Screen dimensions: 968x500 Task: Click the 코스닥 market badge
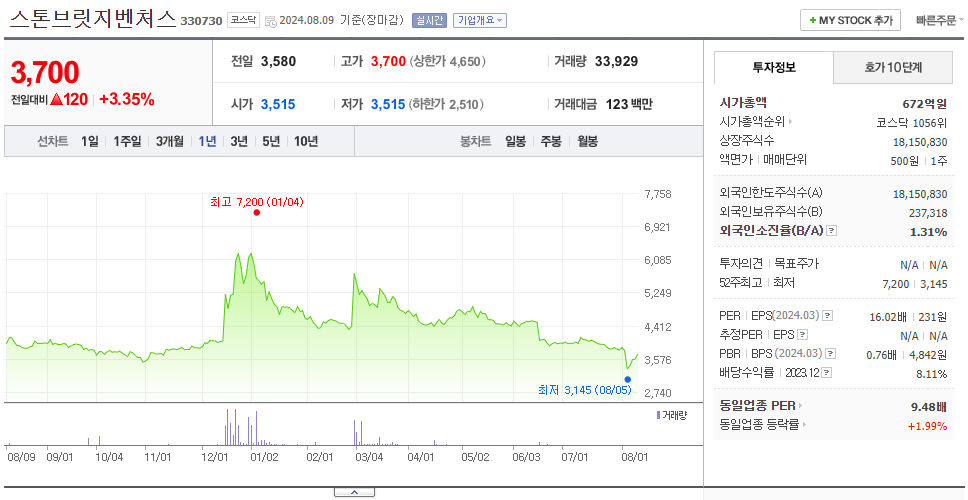244,20
